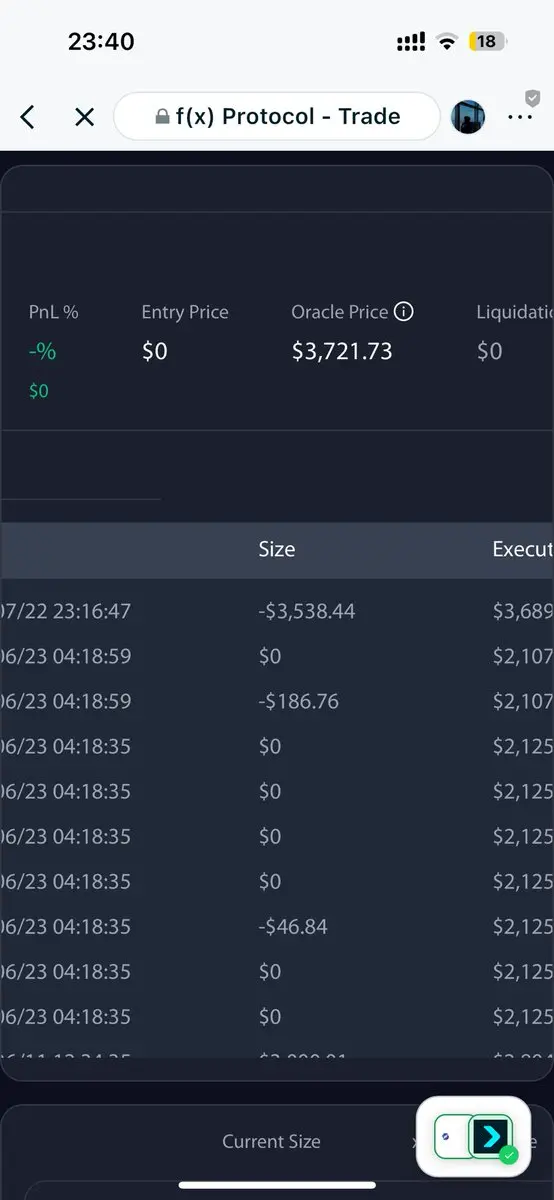Viewport: 554px width, 1200px height.
Task: Open the 07/22 23:16:47 trade row
Action: pyautogui.click(x=277, y=611)
